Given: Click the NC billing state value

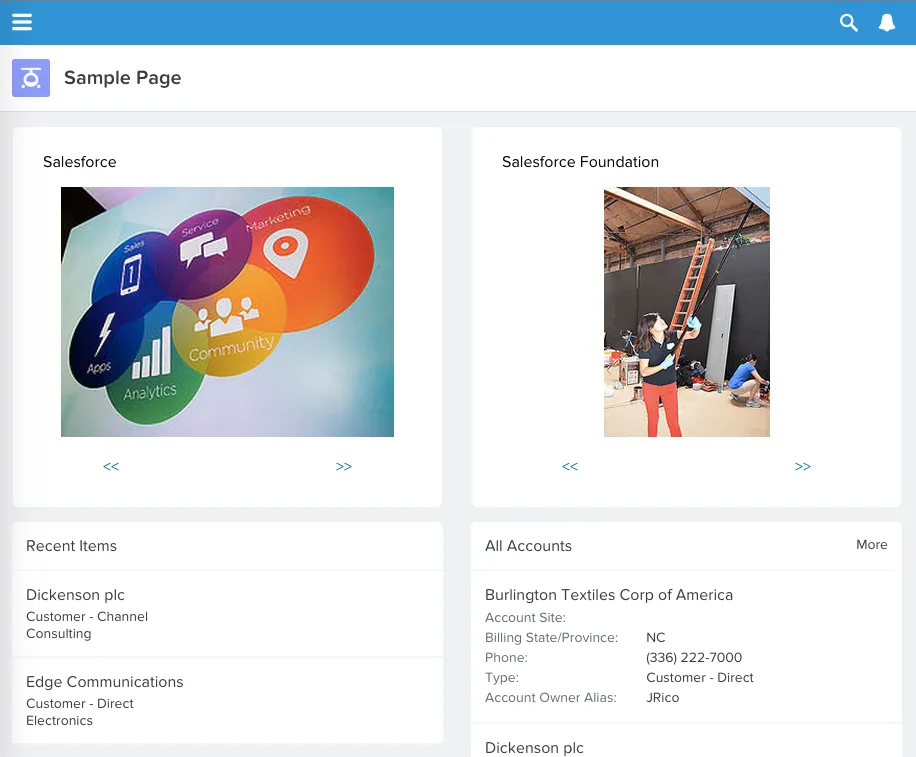Looking at the screenshot, I should click(x=655, y=638).
